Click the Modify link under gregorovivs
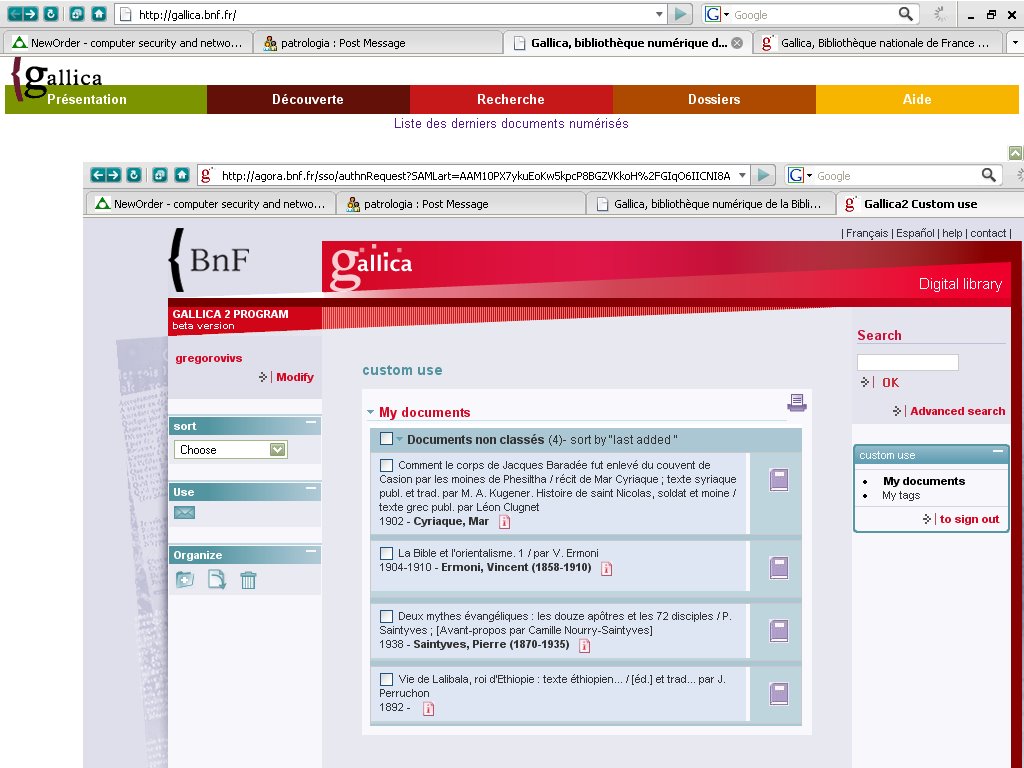 (x=295, y=377)
